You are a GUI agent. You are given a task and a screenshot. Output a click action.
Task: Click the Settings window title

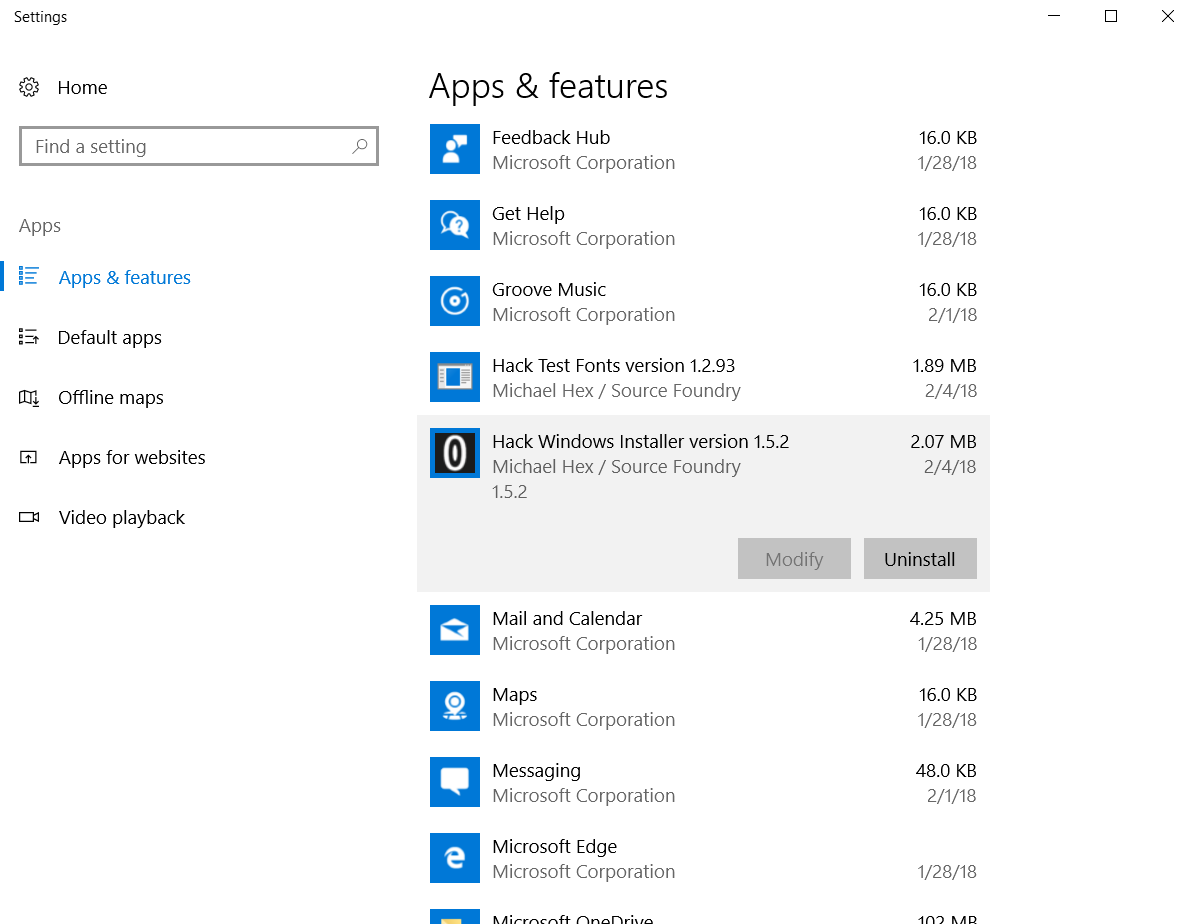pos(40,17)
